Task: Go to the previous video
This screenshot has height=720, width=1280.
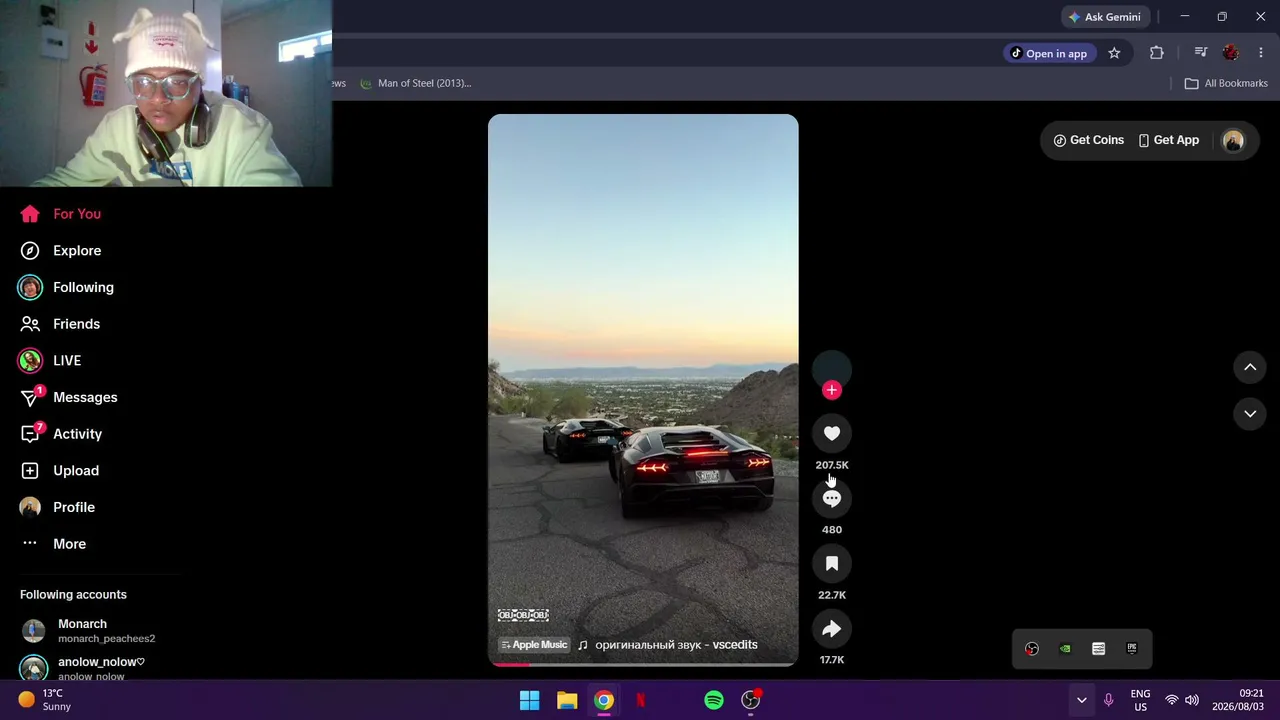Action: (x=1250, y=368)
